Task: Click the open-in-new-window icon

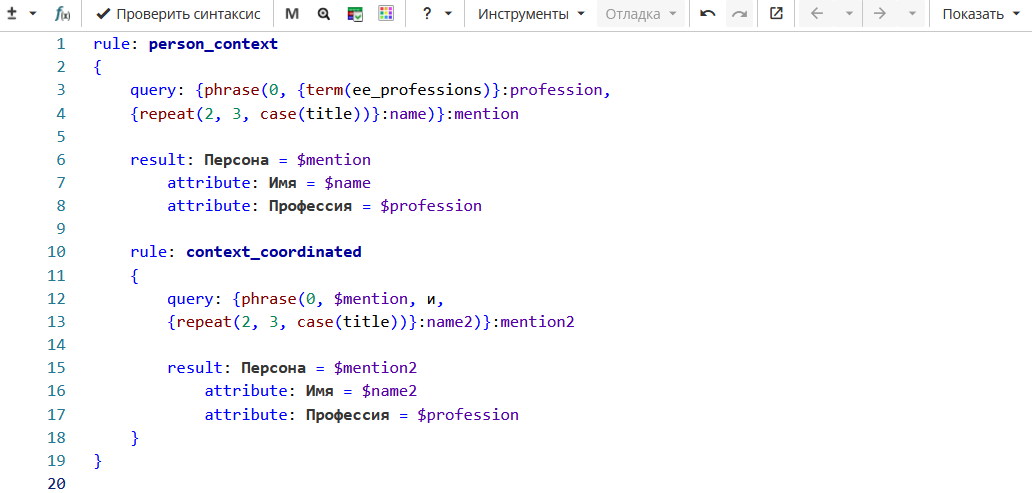Action: [777, 13]
